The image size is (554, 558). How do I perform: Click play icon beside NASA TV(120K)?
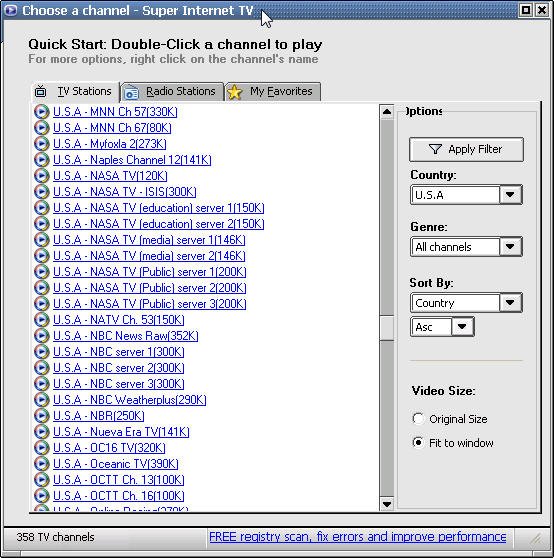41,176
